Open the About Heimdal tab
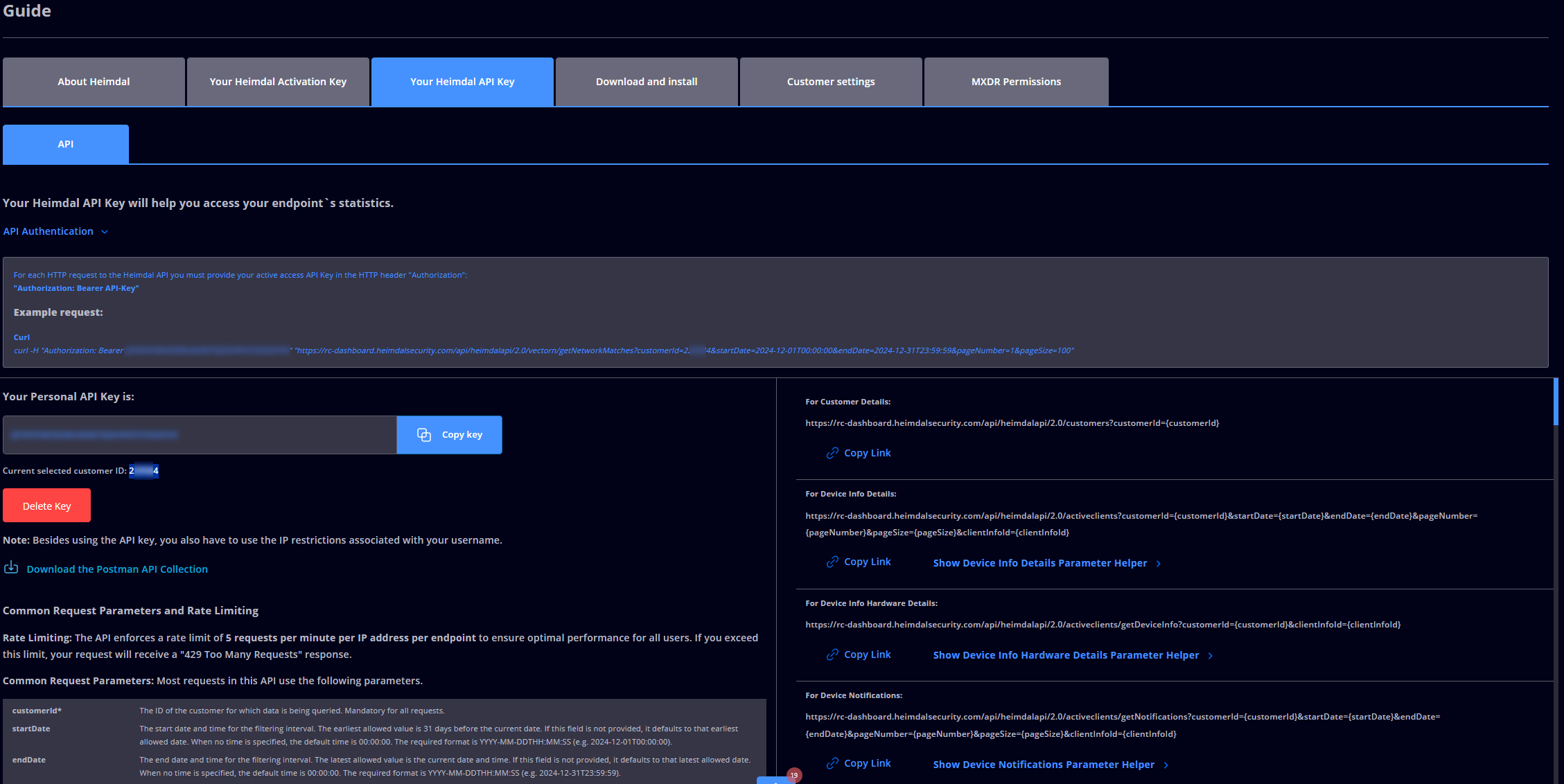1564x784 pixels. click(94, 82)
